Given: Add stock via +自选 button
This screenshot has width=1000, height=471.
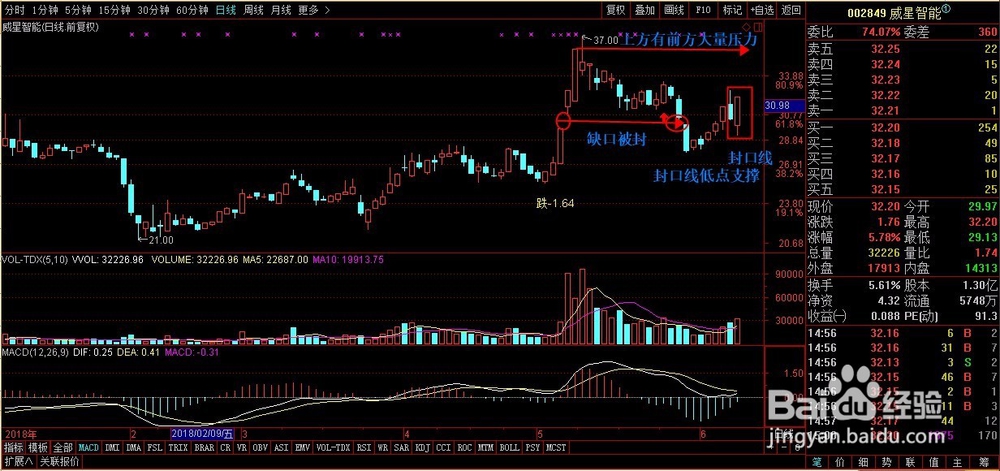Looking at the screenshot, I should point(762,10).
